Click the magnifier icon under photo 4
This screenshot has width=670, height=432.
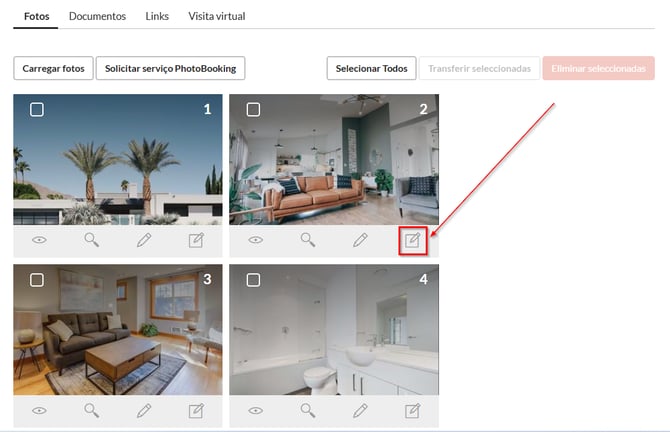pos(308,410)
